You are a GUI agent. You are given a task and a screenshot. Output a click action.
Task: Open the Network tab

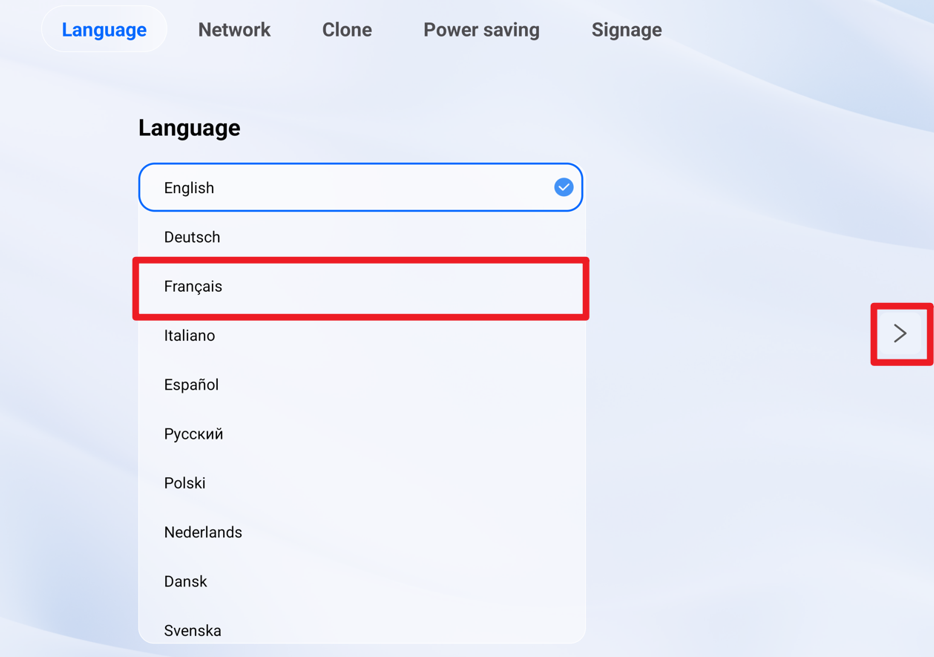click(234, 30)
